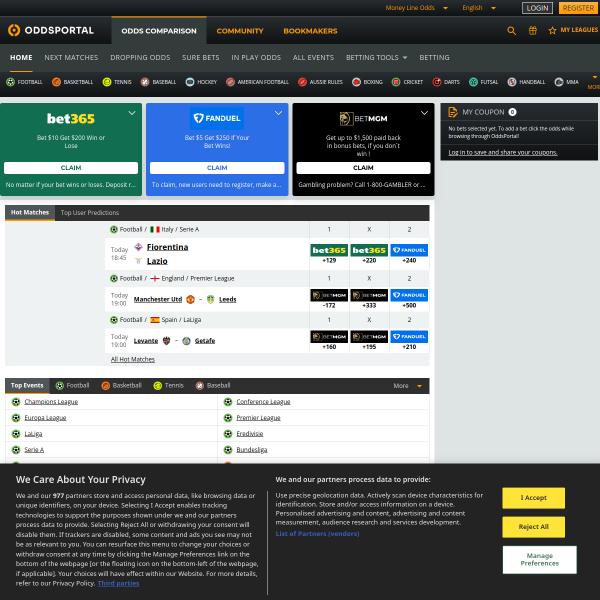The image size is (600, 600).
Task: Select Basketball in the sports bar
Action: pyautogui.click(x=73, y=82)
